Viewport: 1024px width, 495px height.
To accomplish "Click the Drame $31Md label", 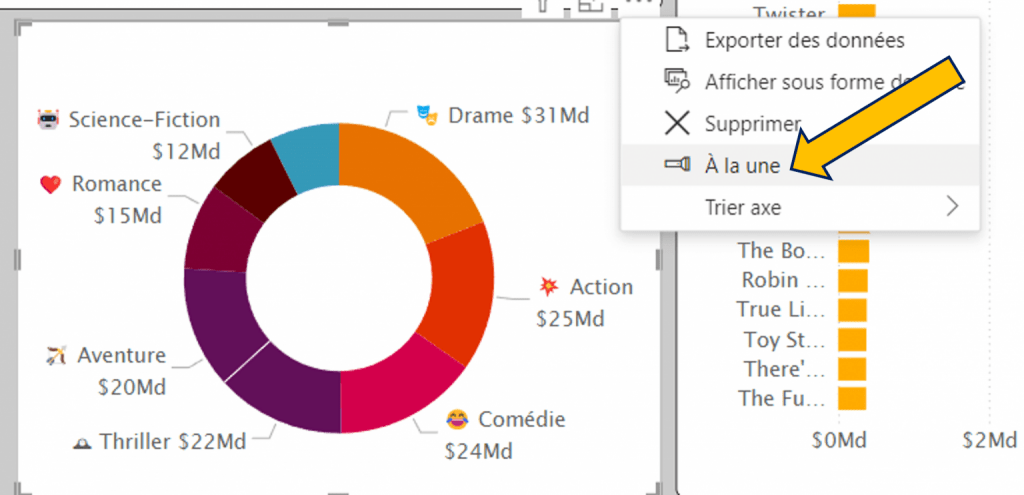I will click(x=519, y=116).
